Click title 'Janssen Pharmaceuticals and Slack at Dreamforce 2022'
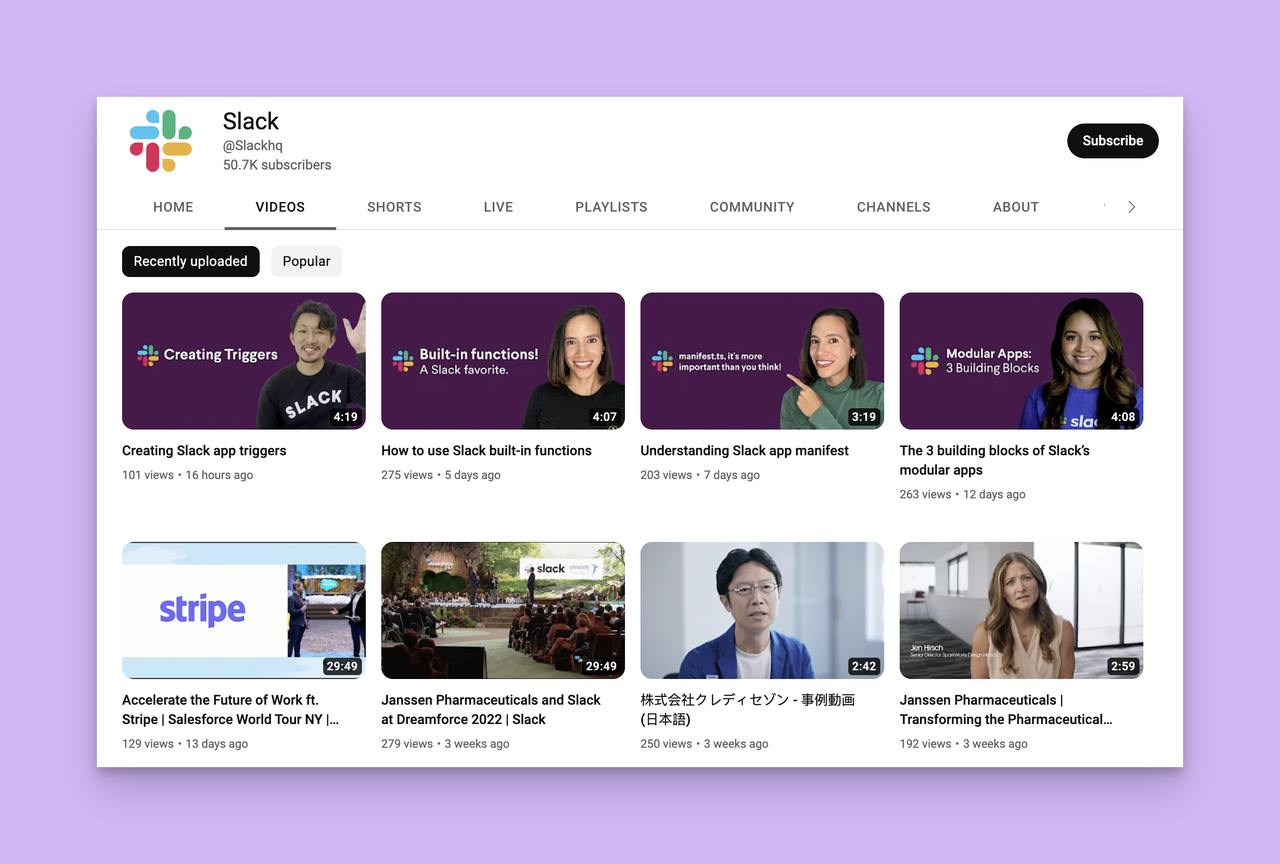This screenshot has height=864, width=1280. point(491,709)
